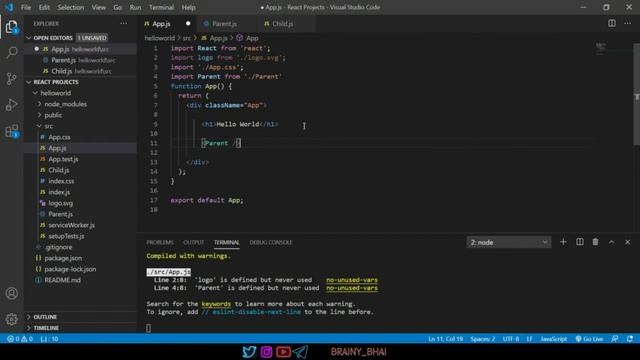Viewport: 640px width, 360px height.
Task: Click the VS Code logo in title bar
Action: click(x=9, y=7)
